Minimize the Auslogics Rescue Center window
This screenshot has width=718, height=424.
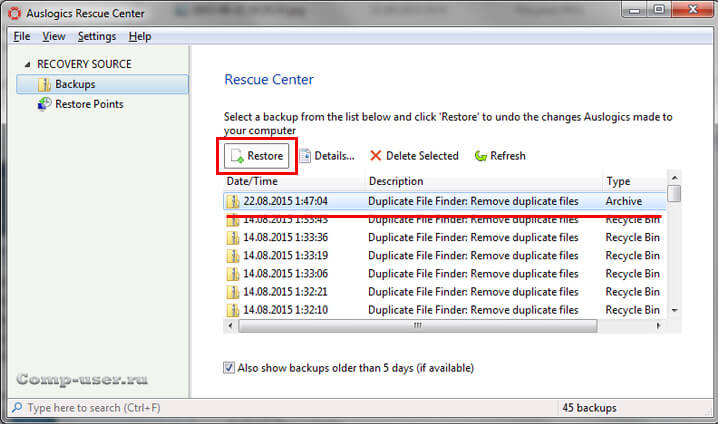634,10
